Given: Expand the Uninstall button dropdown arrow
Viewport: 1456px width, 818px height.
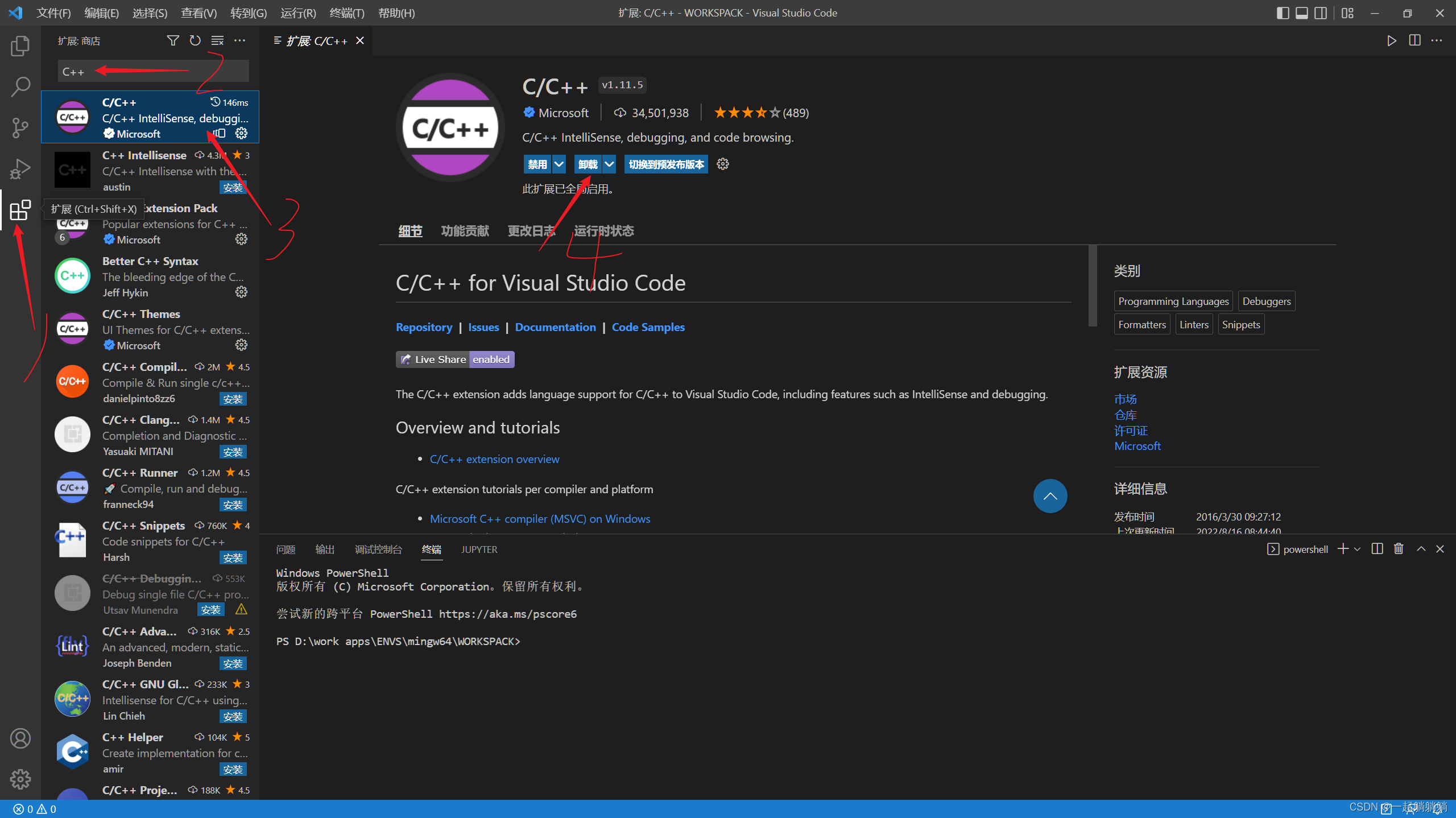Looking at the screenshot, I should click(609, 164).
